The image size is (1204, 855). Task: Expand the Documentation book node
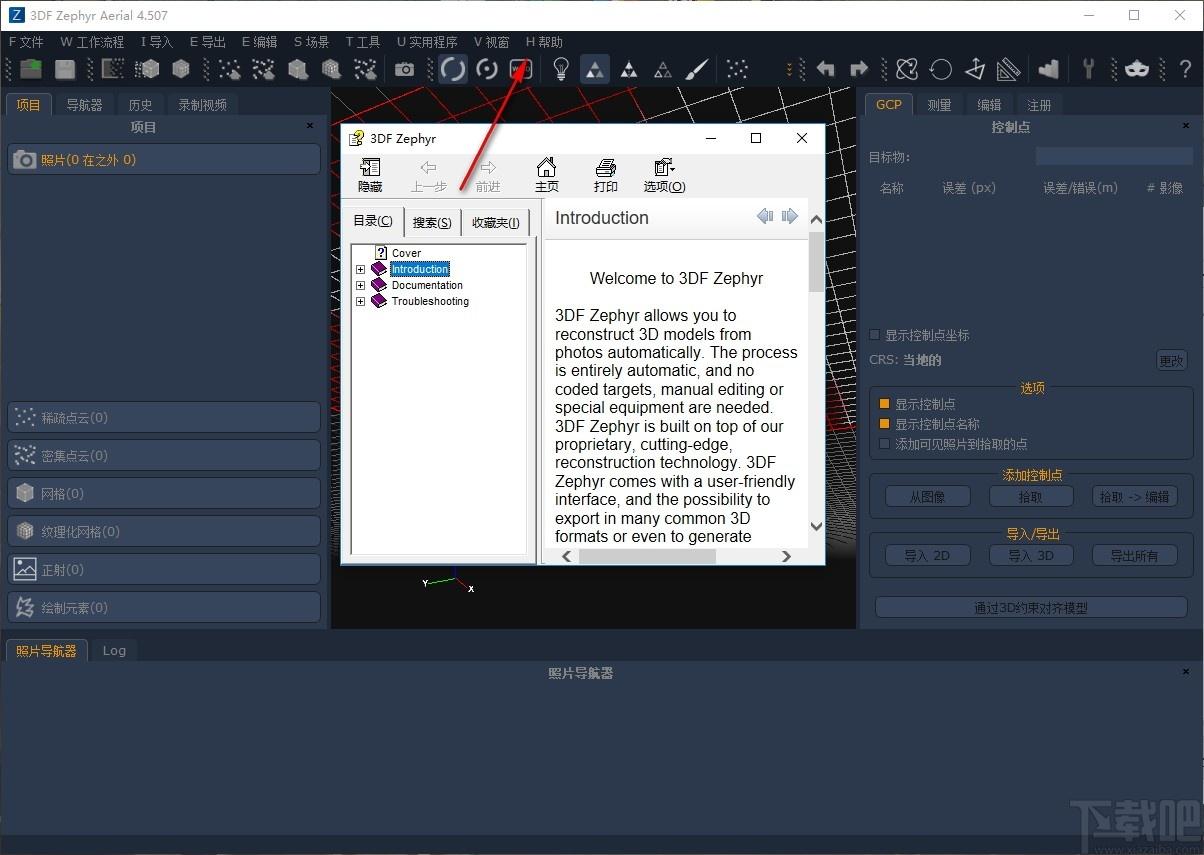[x=361, y=285]
